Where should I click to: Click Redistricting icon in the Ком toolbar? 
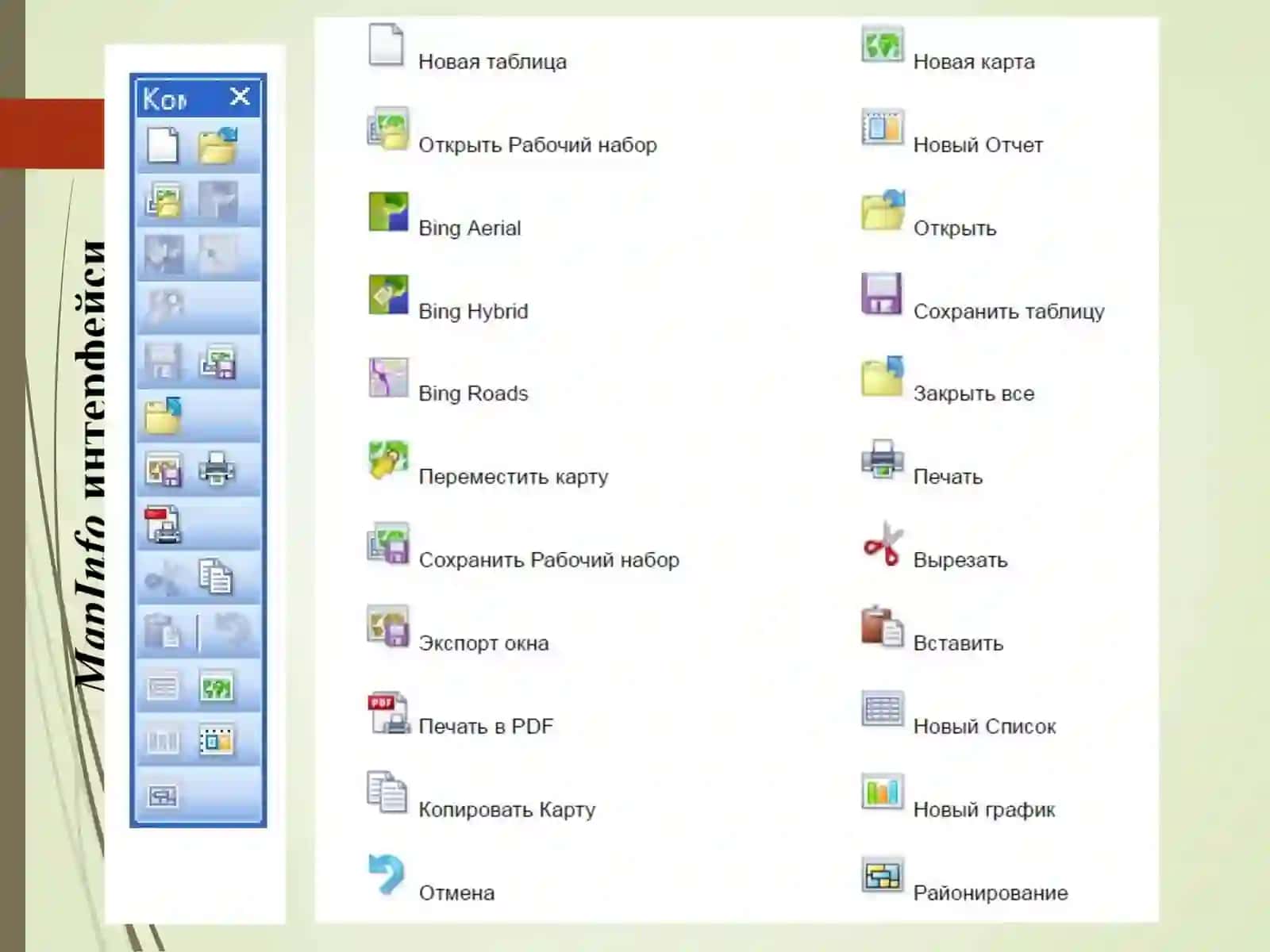pos(163,795)
